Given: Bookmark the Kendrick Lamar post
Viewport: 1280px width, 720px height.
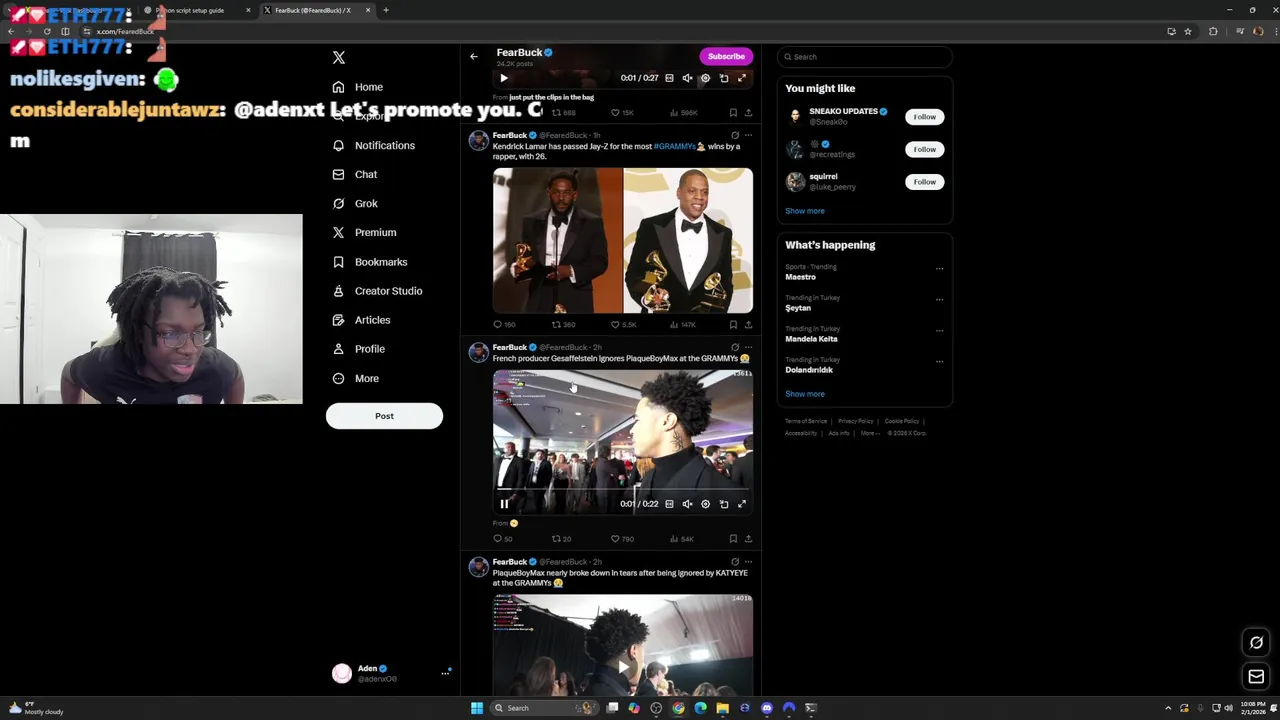Looking at the screenshot, I should pos(733,325).
